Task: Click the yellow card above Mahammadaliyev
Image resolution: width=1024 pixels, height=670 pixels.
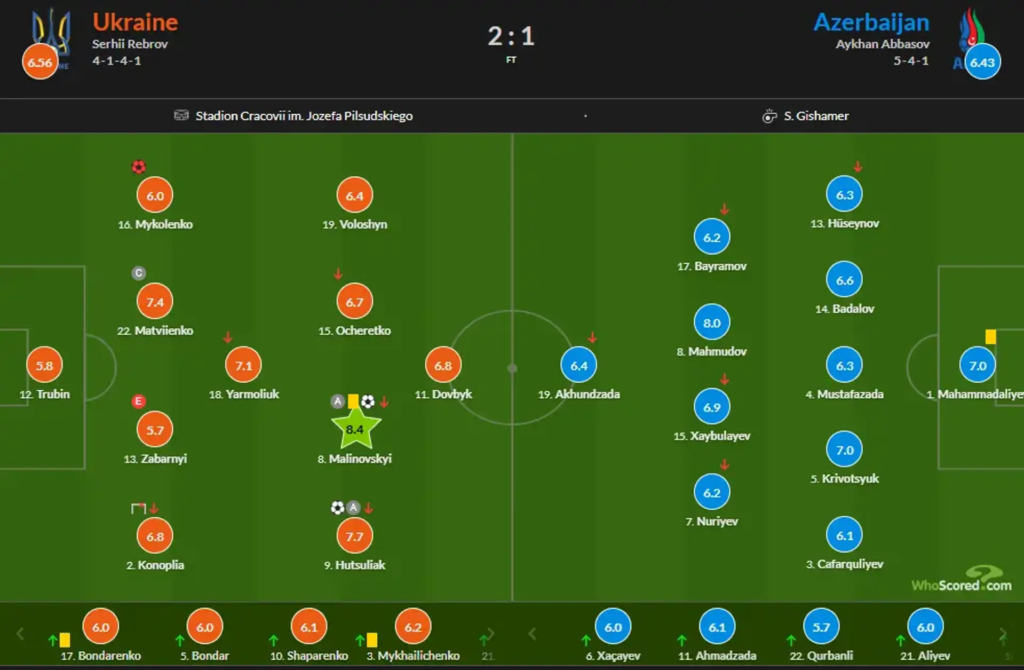Action: tap(989, 337)
